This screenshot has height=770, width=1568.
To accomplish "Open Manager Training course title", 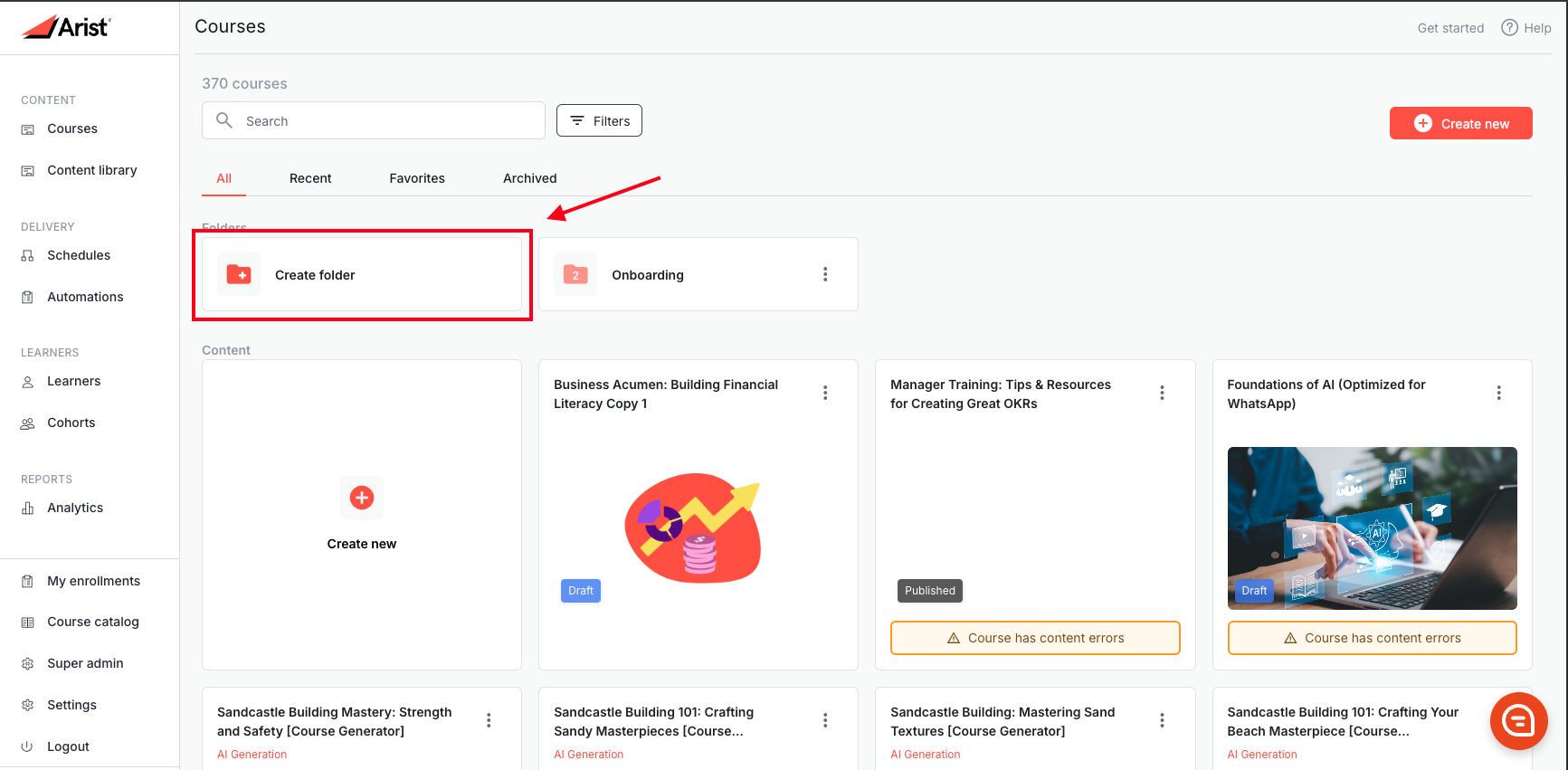I will click(1001, 395).
